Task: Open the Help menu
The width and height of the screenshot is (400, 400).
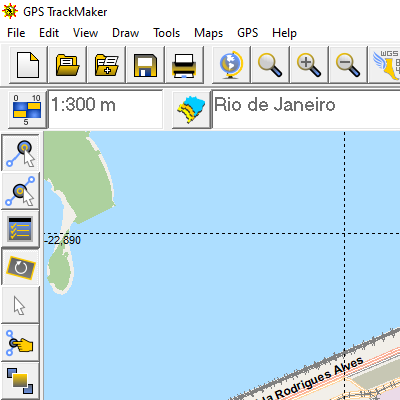Action: 284,33
